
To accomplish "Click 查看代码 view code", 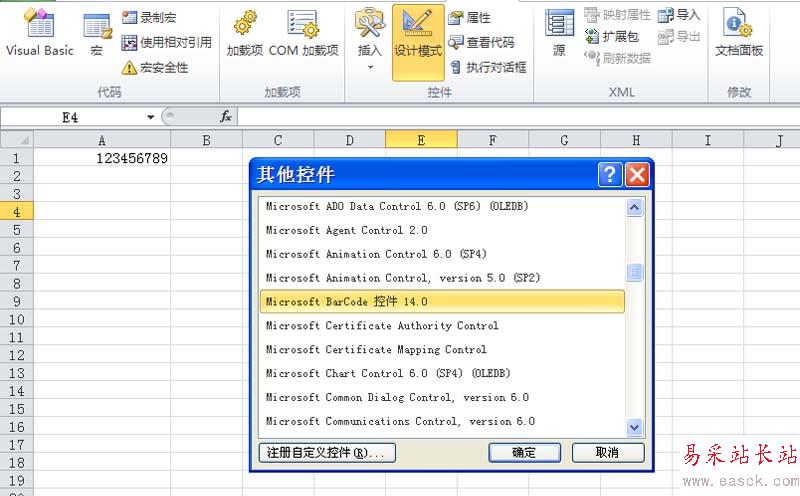I will 481,42.
